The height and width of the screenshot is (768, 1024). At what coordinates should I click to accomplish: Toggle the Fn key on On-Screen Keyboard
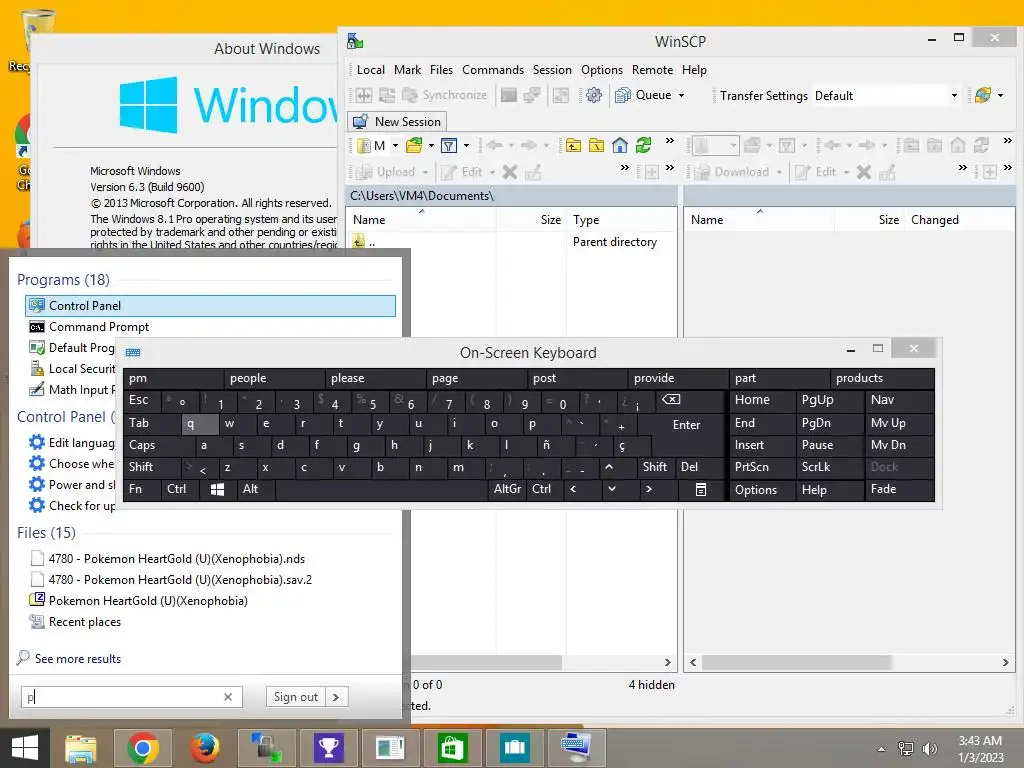(142, 489)
